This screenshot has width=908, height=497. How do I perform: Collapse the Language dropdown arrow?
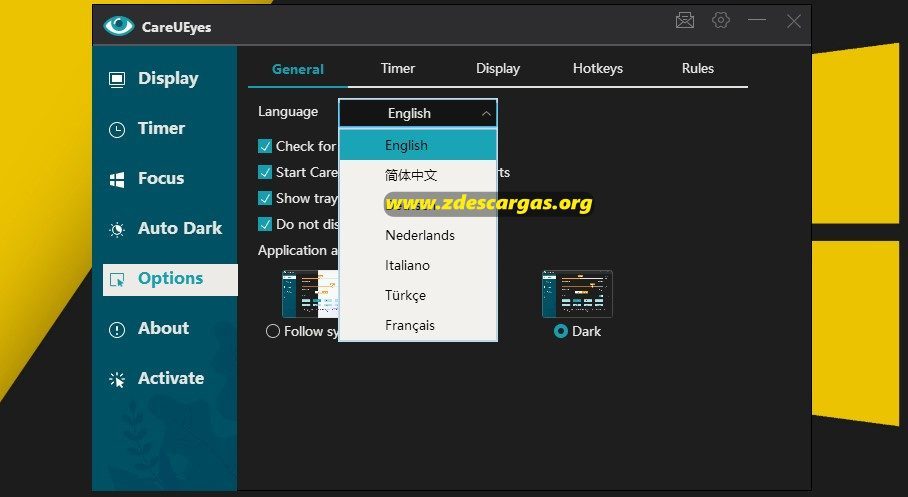coord(486,114)
